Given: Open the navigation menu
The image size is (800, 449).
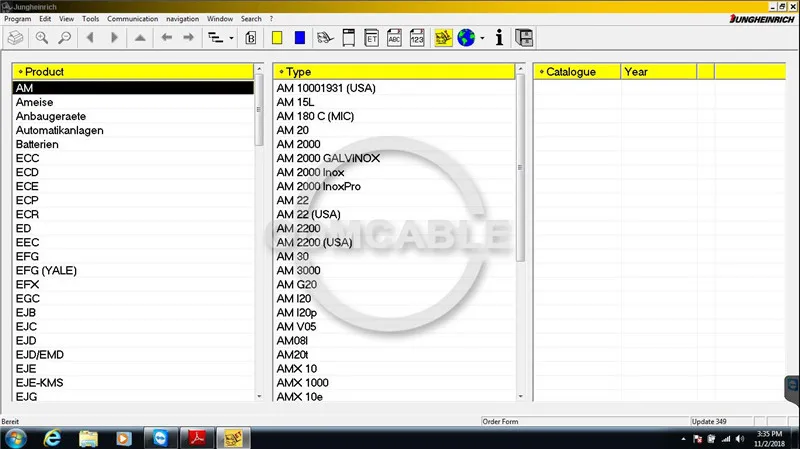Looking at the screenshot, I should click(182, 19).
